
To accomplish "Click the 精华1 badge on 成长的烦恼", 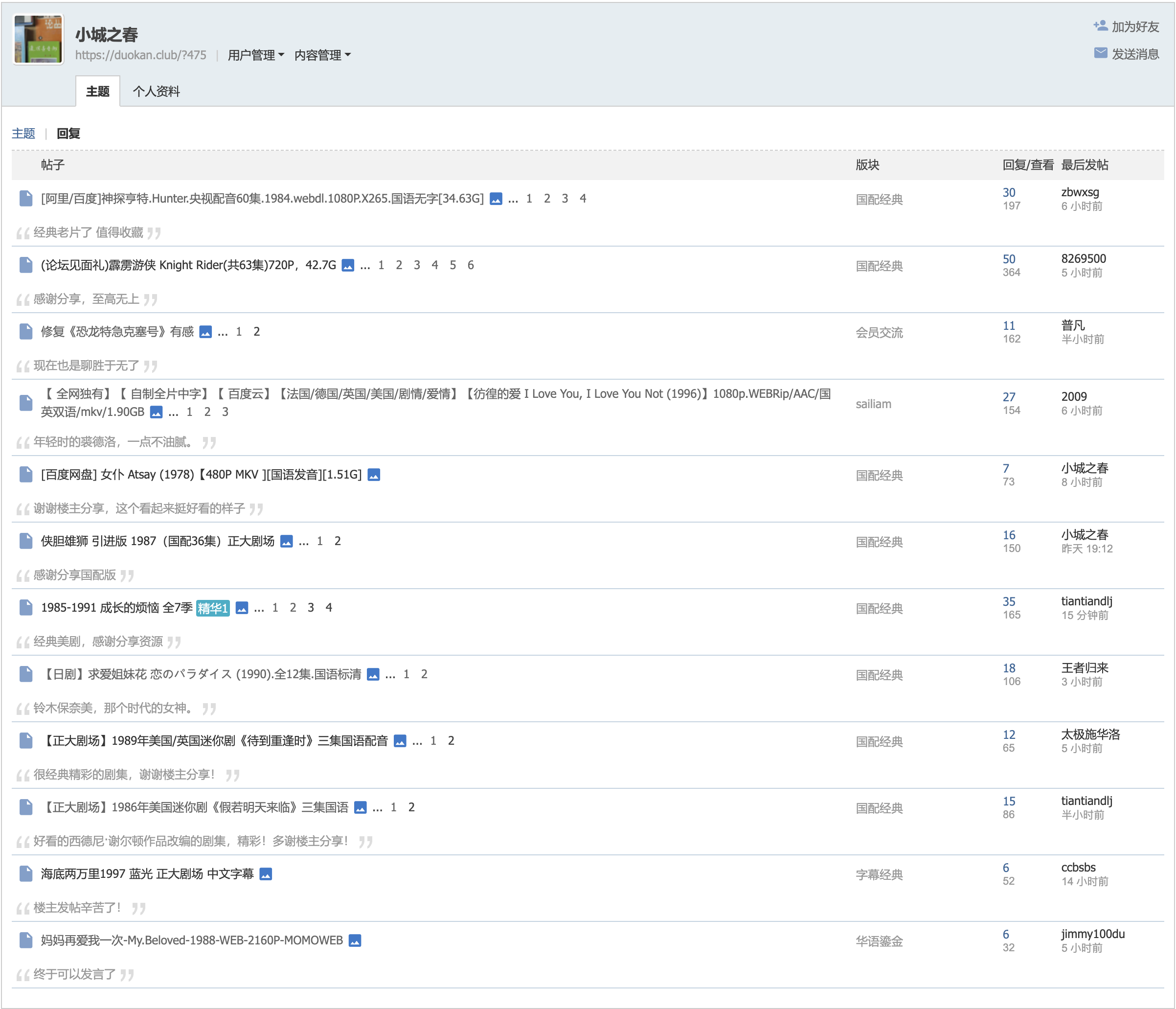I will 213,608.
